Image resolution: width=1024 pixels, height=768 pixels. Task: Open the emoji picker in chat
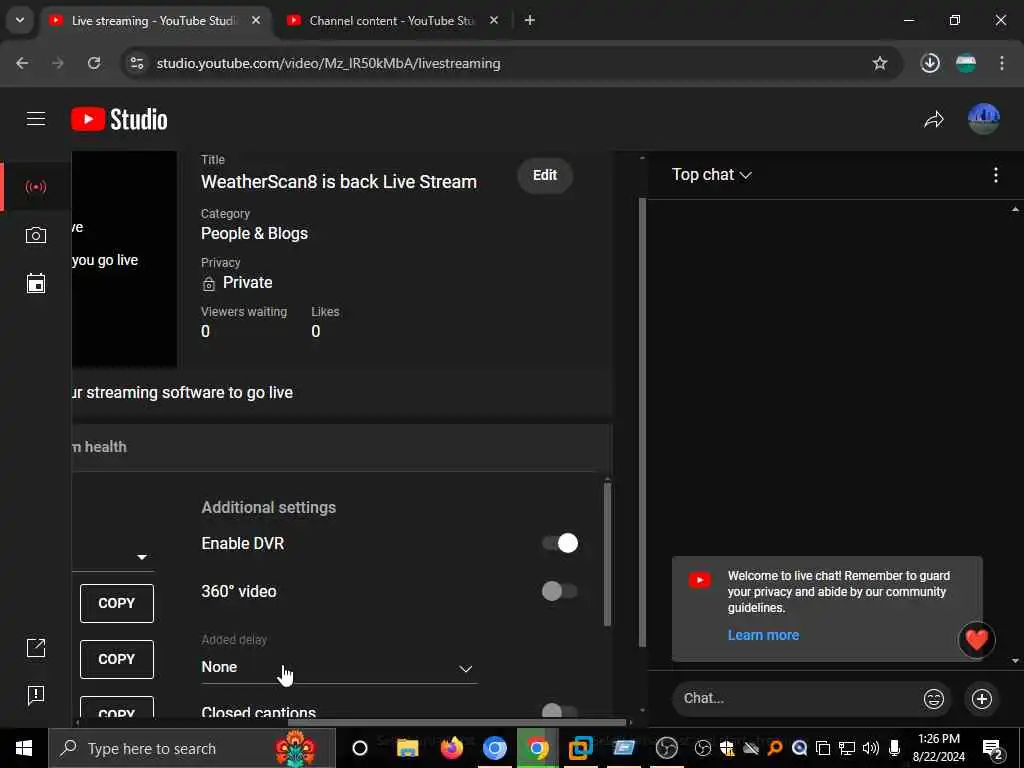point(934,699)
